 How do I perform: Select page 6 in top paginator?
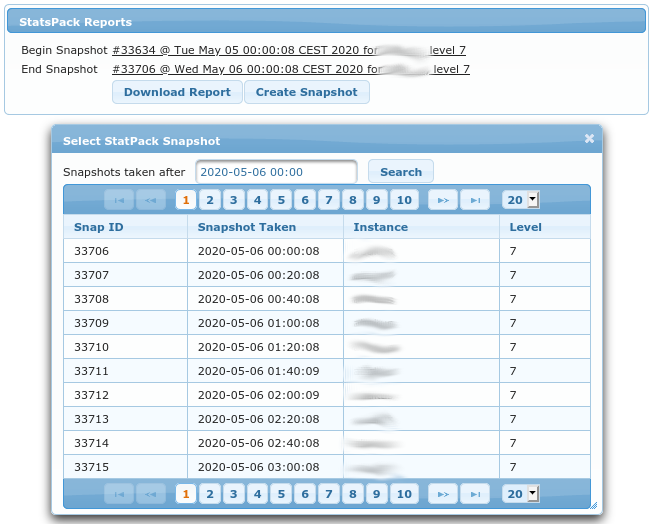tap(305, 200)
